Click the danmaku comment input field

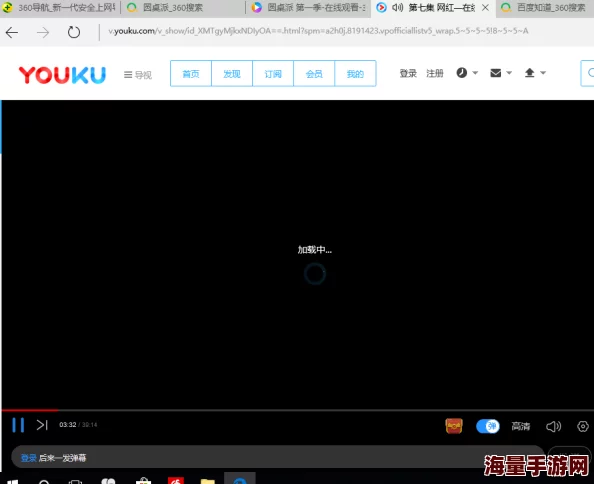[277, 458]
